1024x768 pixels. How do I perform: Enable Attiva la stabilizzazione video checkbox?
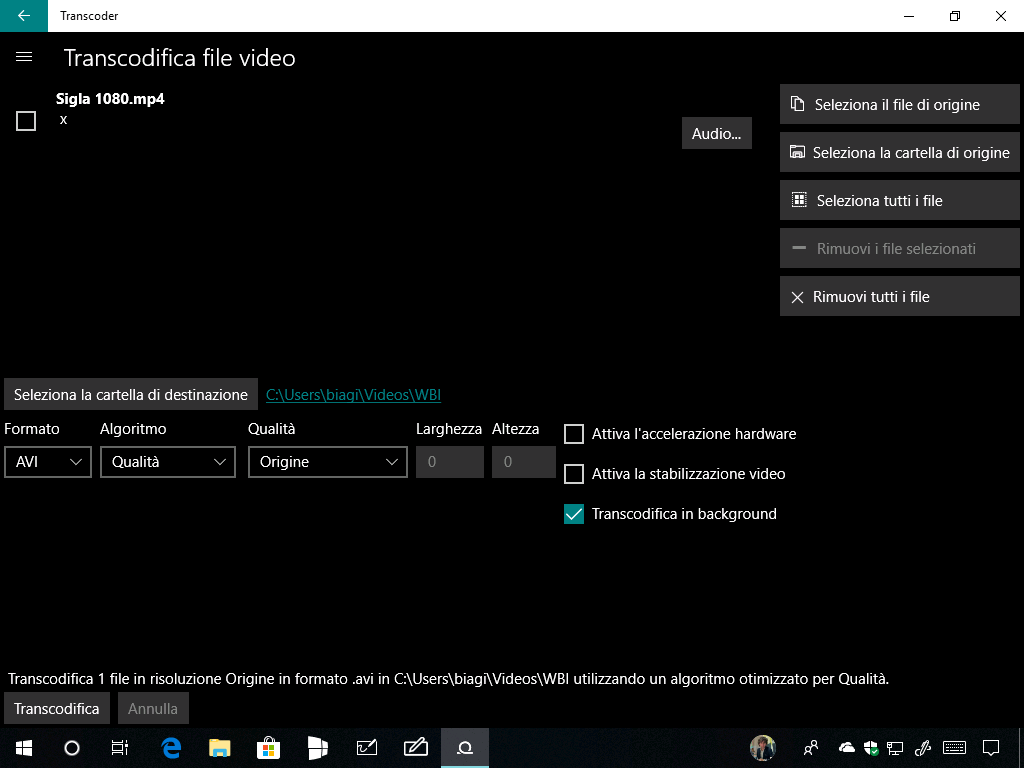coord(573,473)
